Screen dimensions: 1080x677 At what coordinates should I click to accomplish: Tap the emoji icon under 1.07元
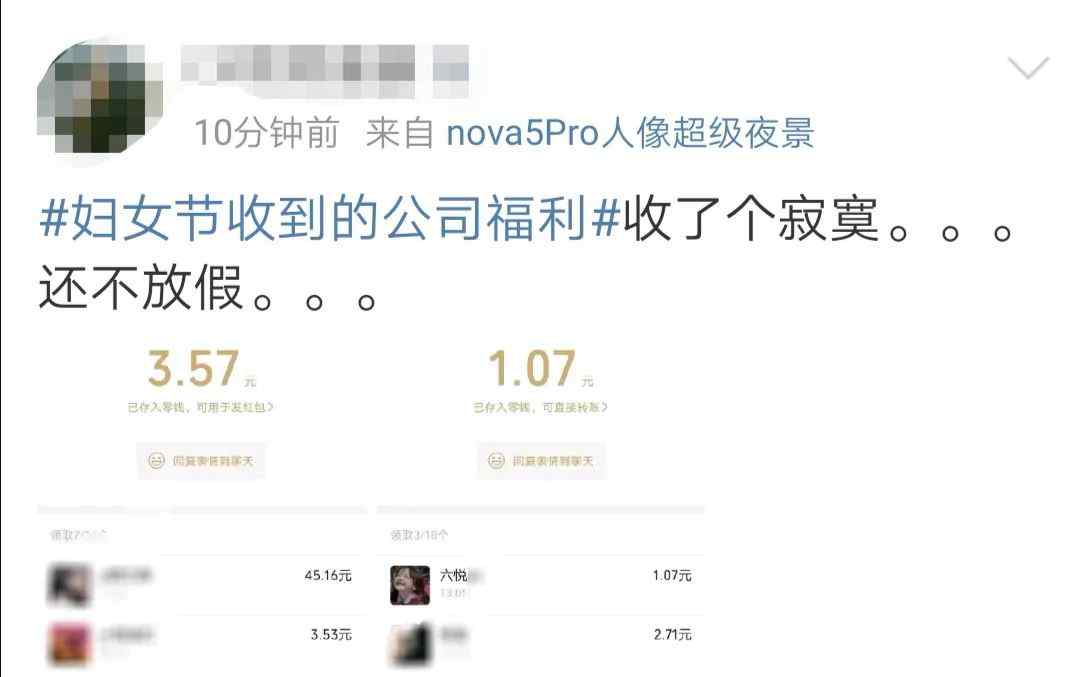tap(496, 460)
